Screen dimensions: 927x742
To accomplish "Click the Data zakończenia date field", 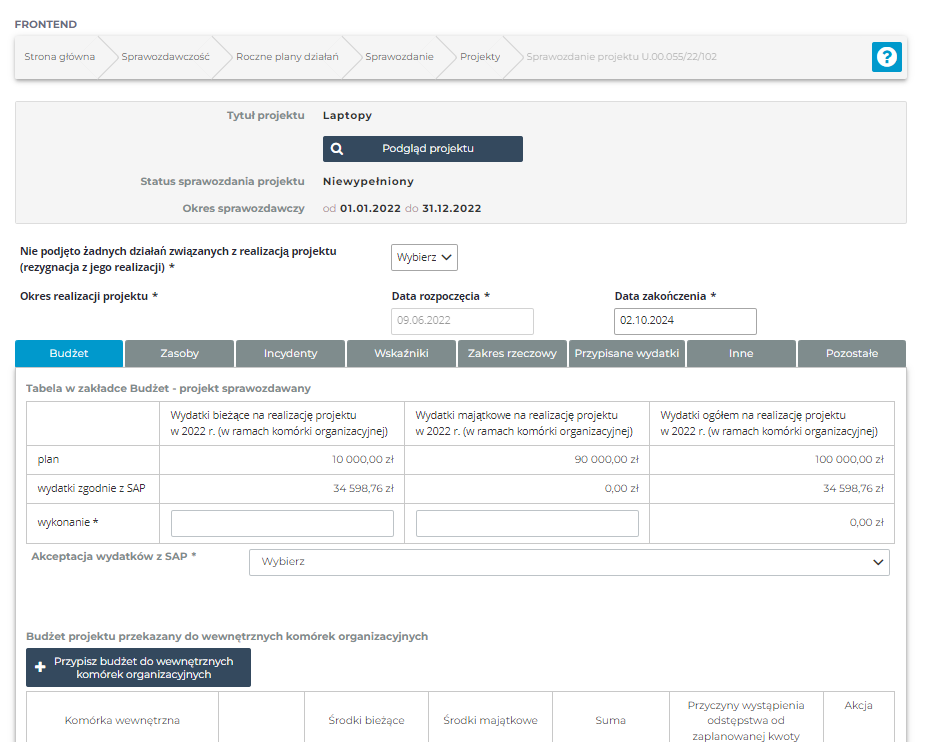I will pos(685,321).
